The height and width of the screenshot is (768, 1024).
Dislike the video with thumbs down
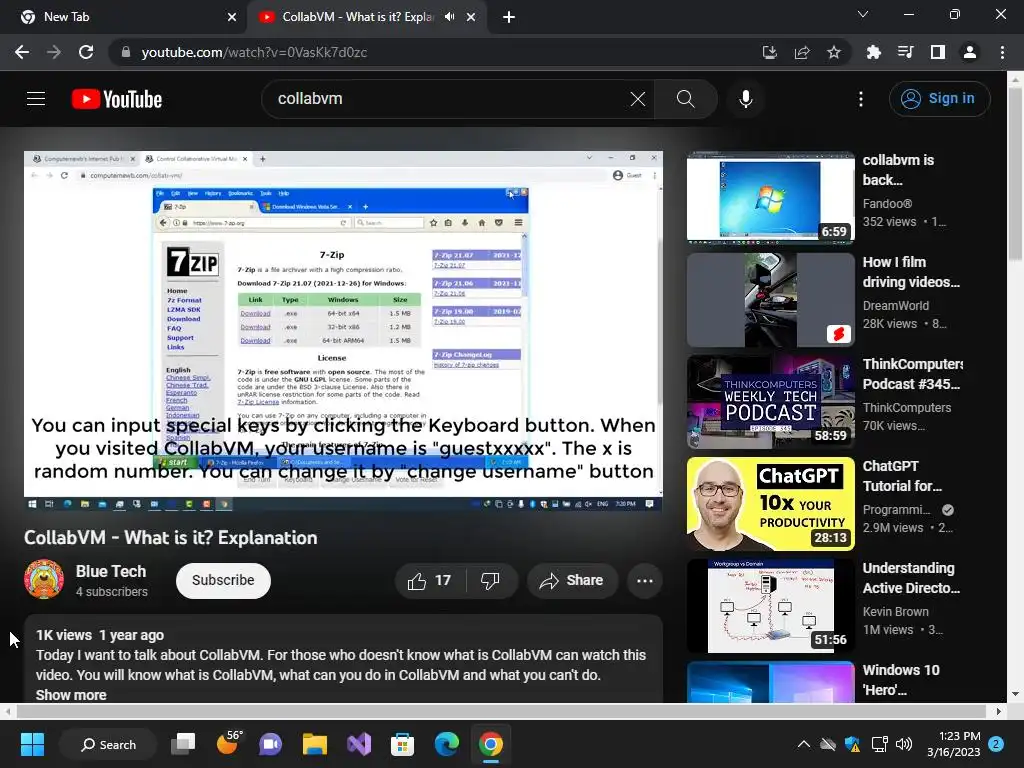coord(490,581)
